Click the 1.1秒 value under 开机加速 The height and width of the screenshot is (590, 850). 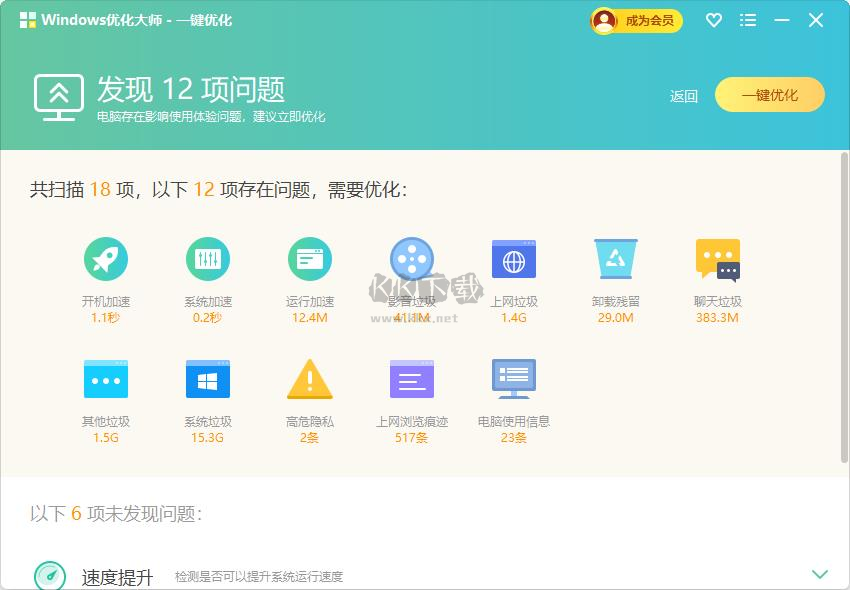[105, 318]
